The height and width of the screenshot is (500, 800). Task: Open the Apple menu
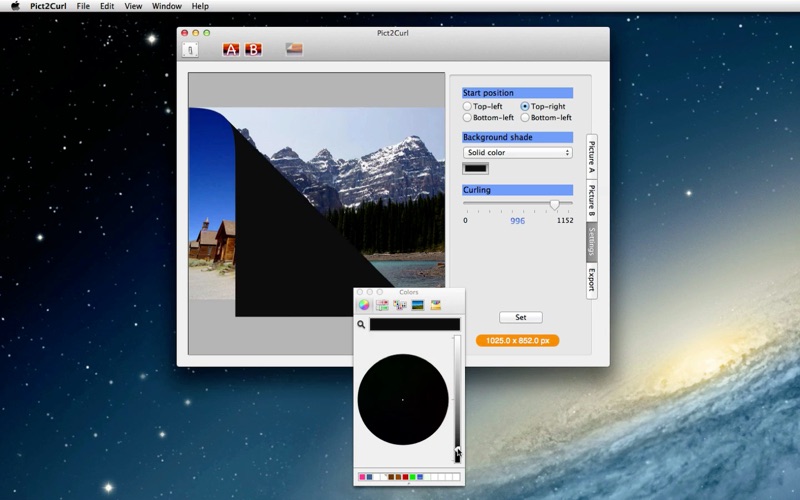[15, 6]
